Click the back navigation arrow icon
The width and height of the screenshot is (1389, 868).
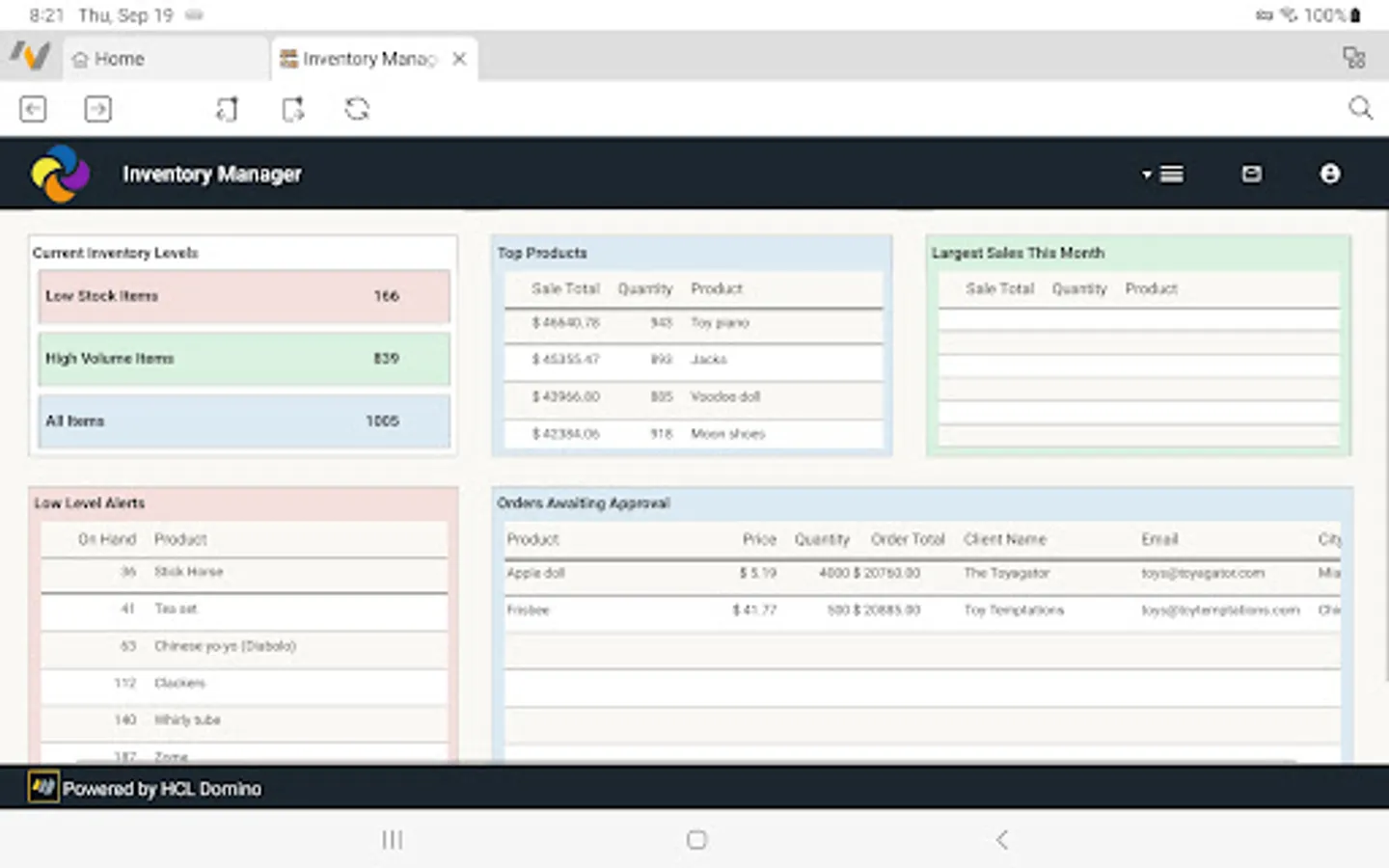[x=33, y=109]
